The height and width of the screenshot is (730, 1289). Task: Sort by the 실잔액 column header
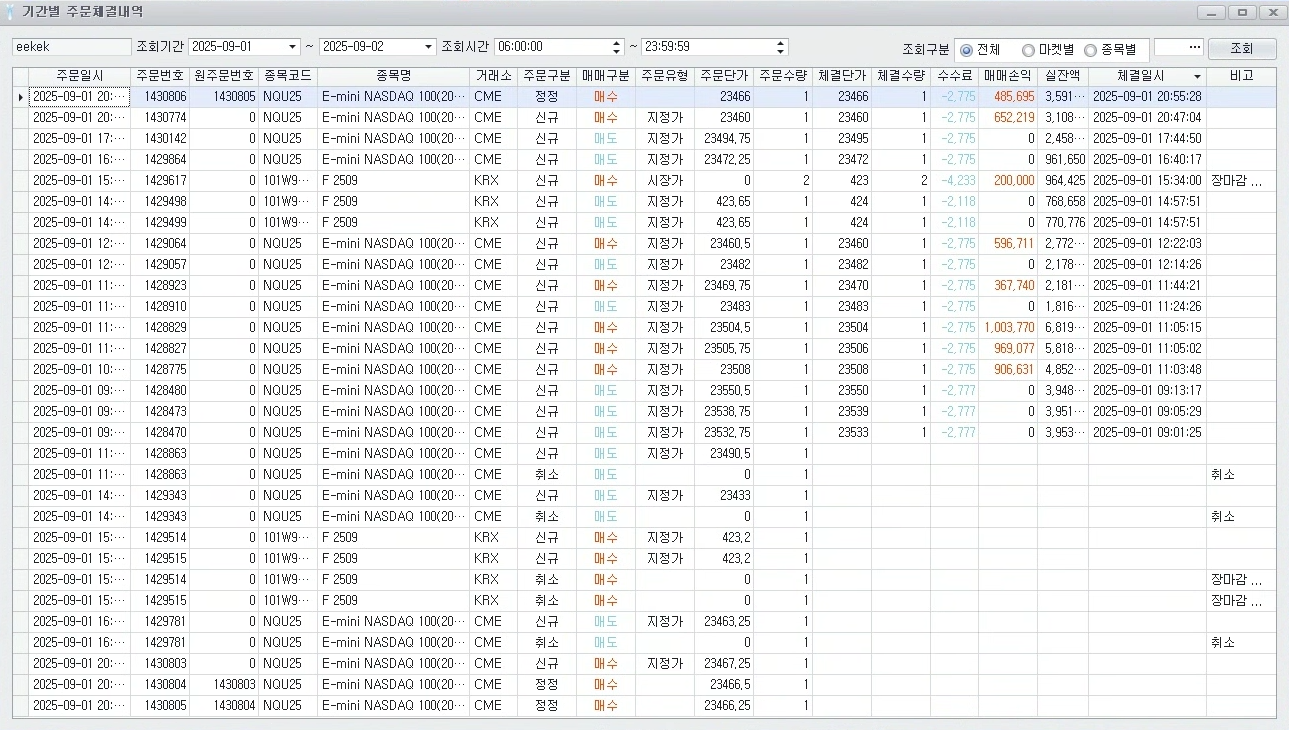coord(1063,76)
